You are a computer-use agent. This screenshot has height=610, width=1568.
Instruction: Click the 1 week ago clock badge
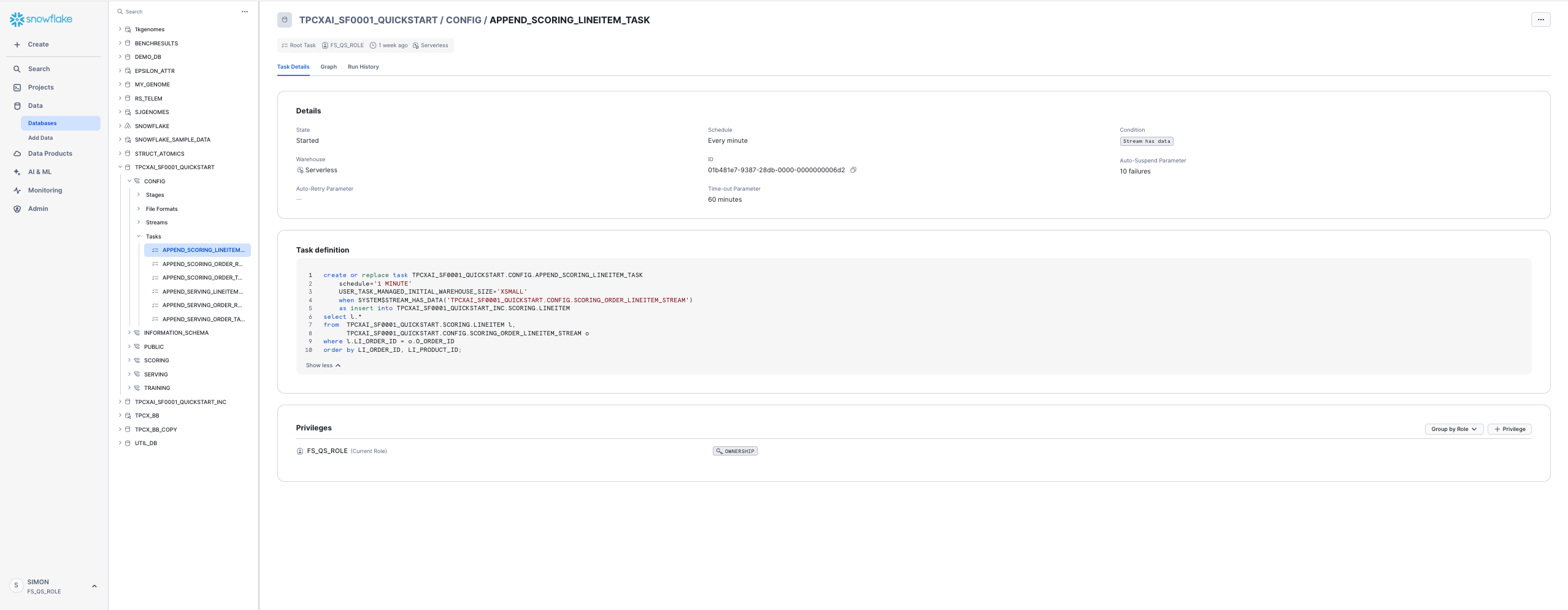coord(389,45)
